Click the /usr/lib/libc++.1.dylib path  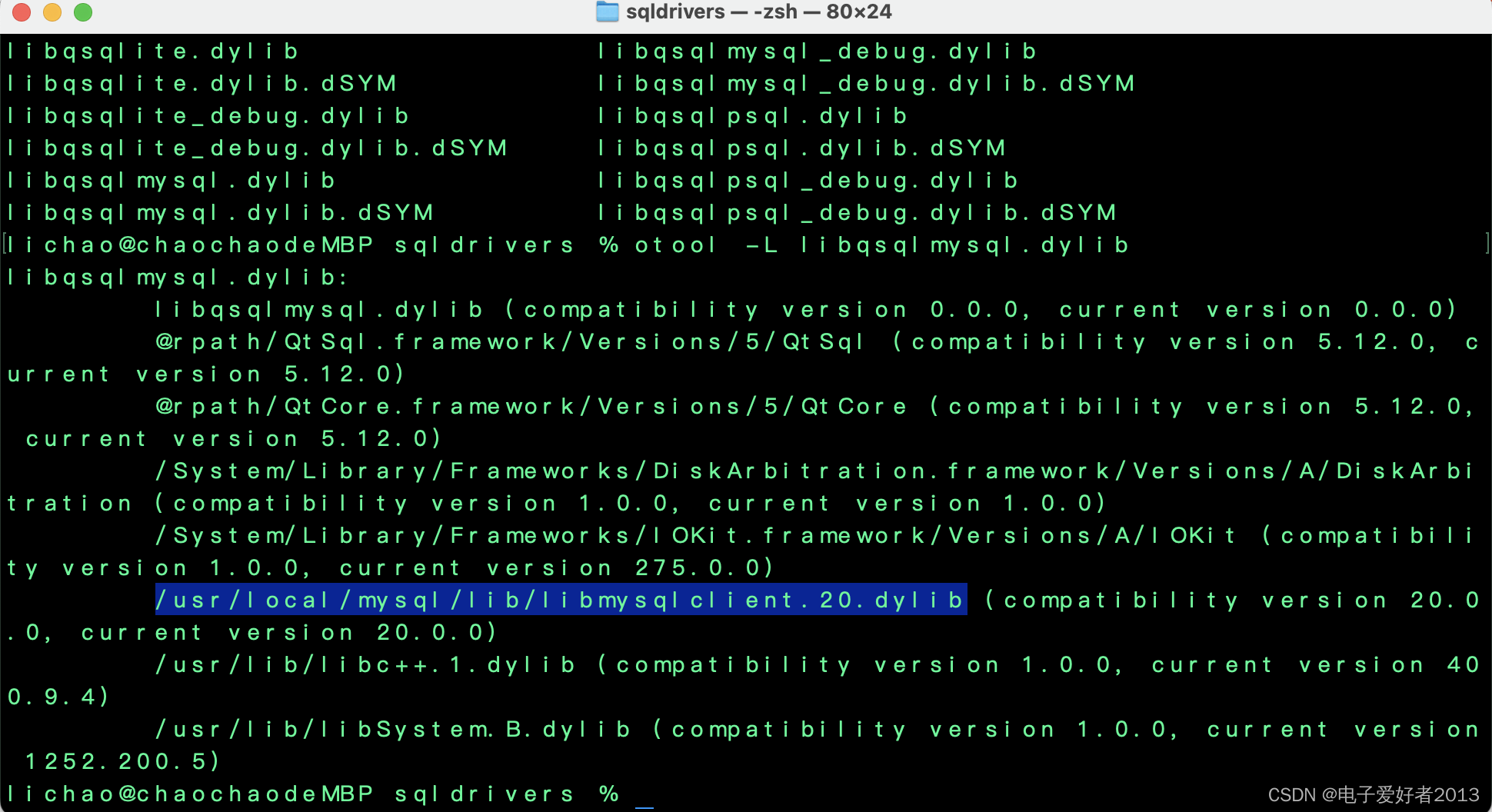tap(365, 664)
